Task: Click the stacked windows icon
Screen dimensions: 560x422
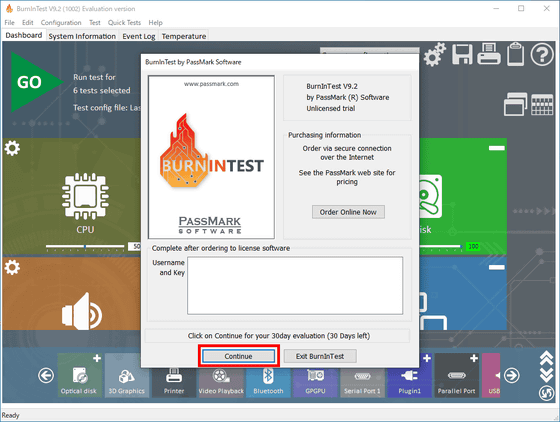Action: [x=515, y=104]
